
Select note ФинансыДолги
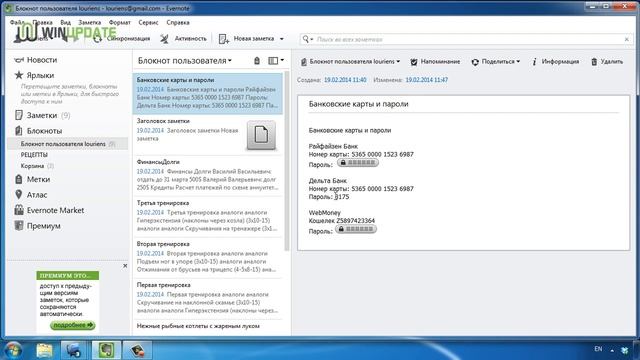[x=208, y=176]
